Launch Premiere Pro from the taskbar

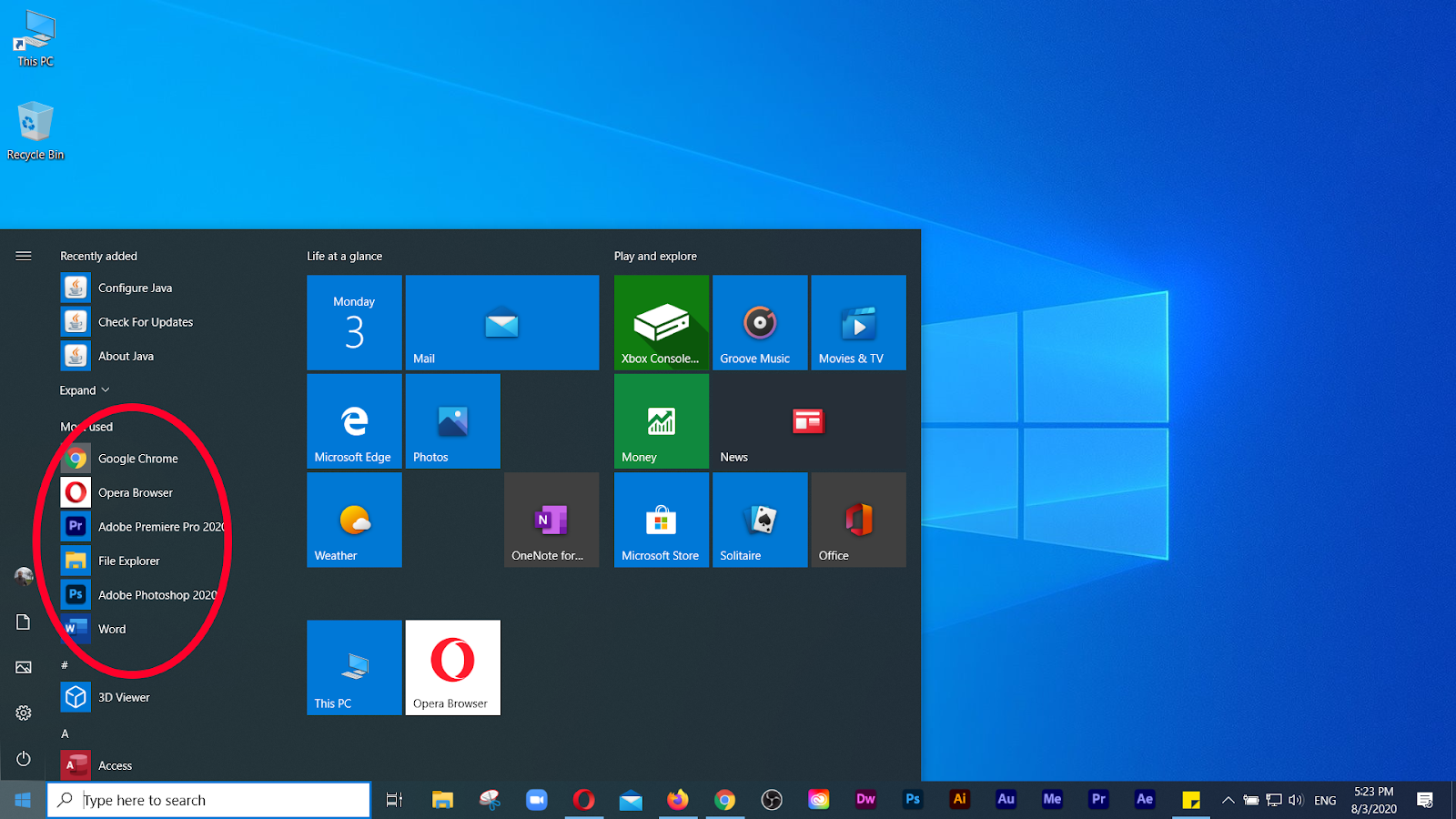1098,800
